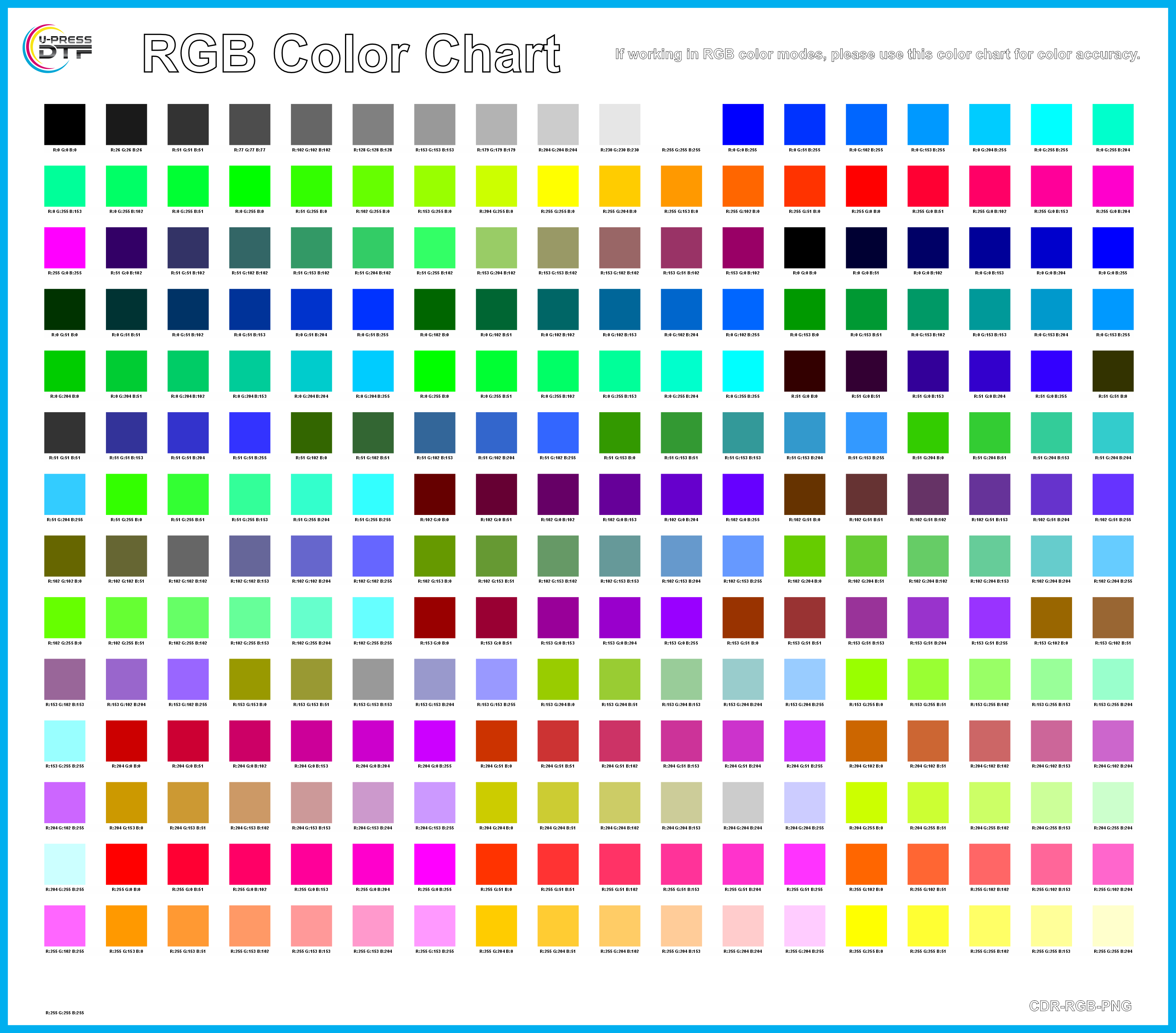Select the R:51 G:102 B:255 blue swatch
This screenshot has width=1176, height=1033.
[558, 432]
